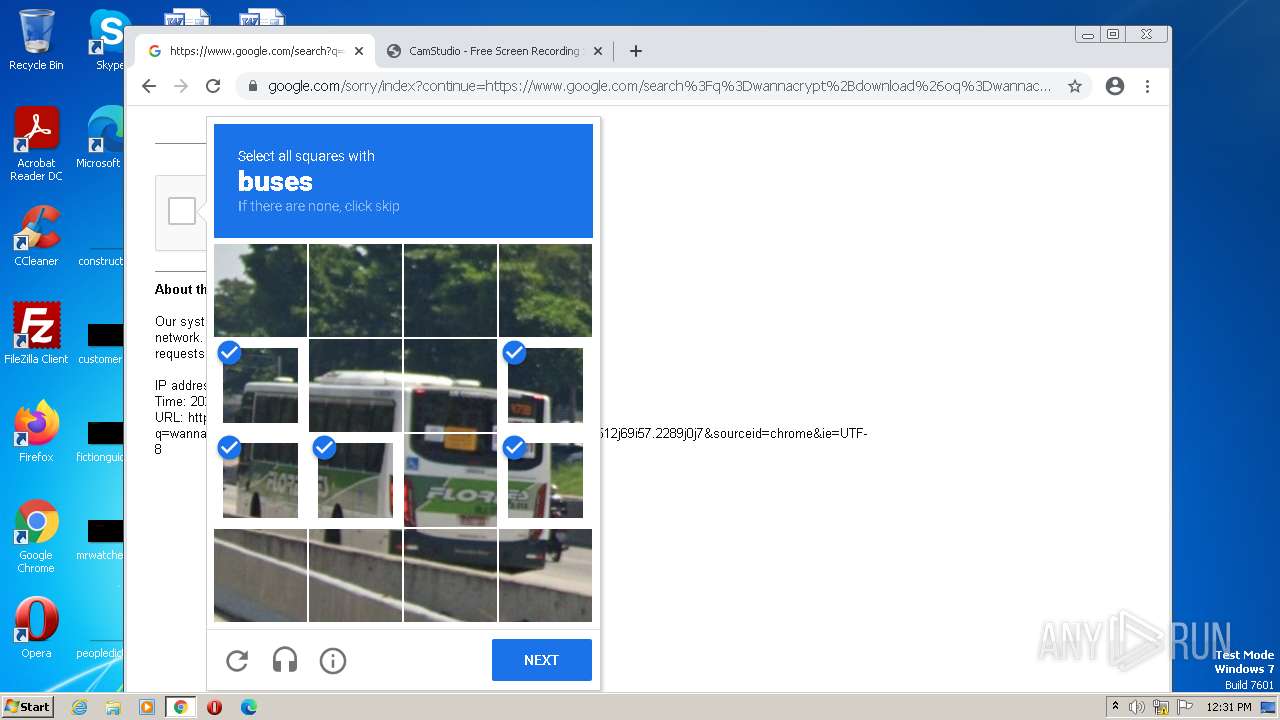Show hidden system tray icons
The height and width of the screenshot is (720, 1280).
pos(1115,707)
